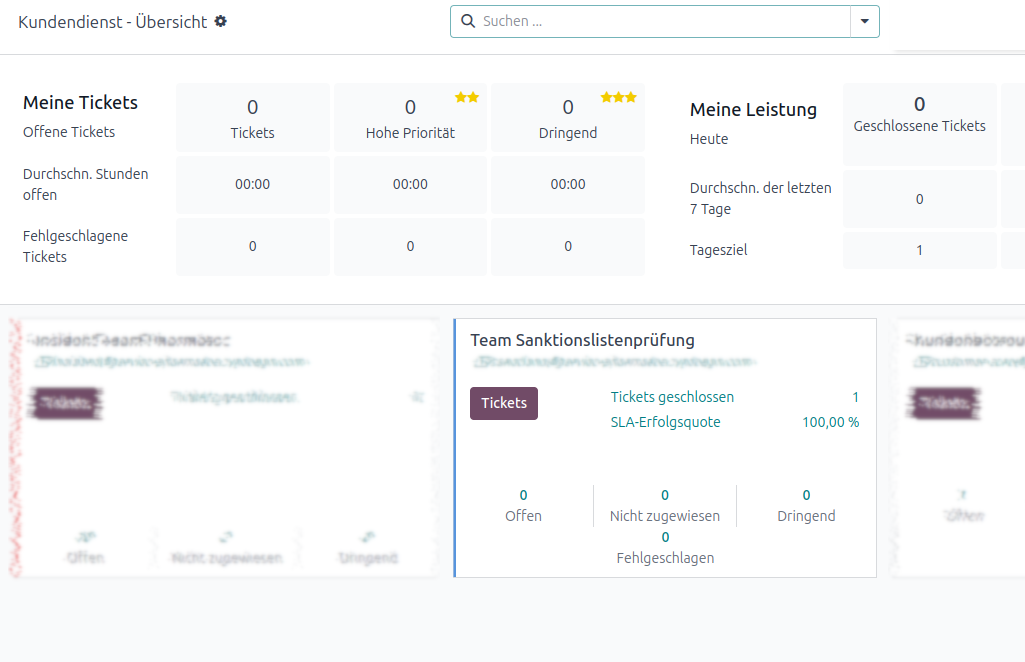Focus the Suchen search input field
The image size is (1025, 662).
[660, 21]
